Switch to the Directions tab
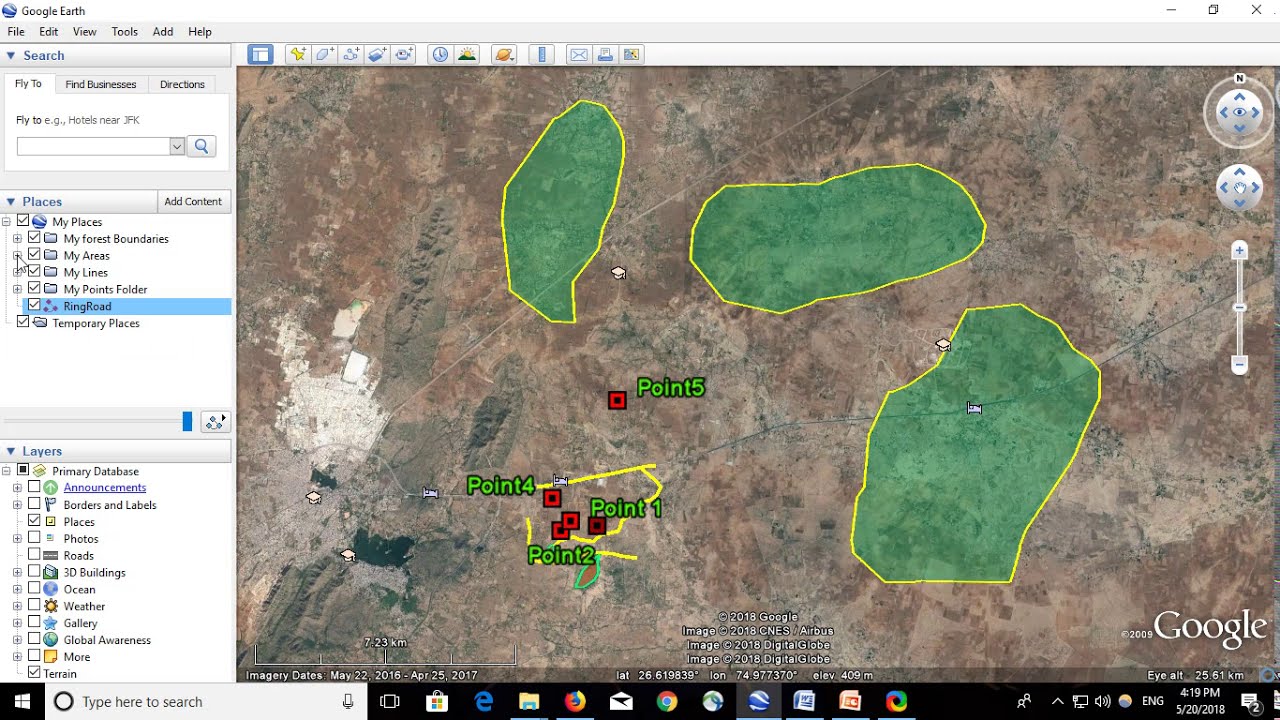The width and height of the screenshot is (1280, 720). 182,84
